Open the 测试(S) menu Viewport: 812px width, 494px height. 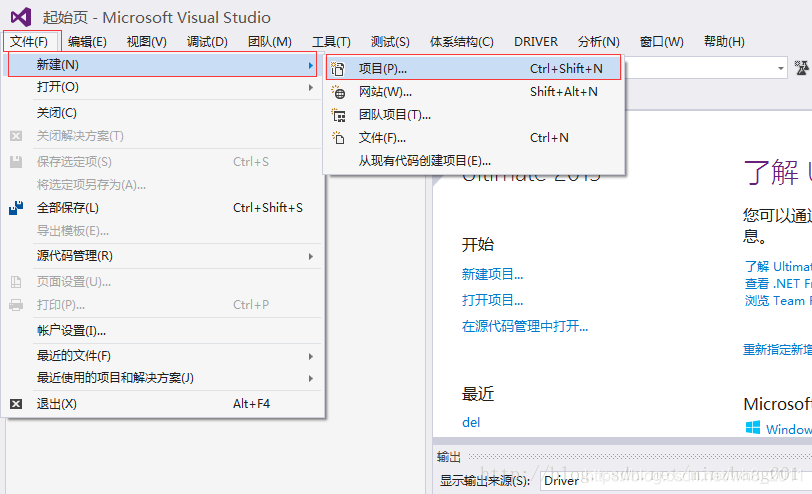point(390,41)
